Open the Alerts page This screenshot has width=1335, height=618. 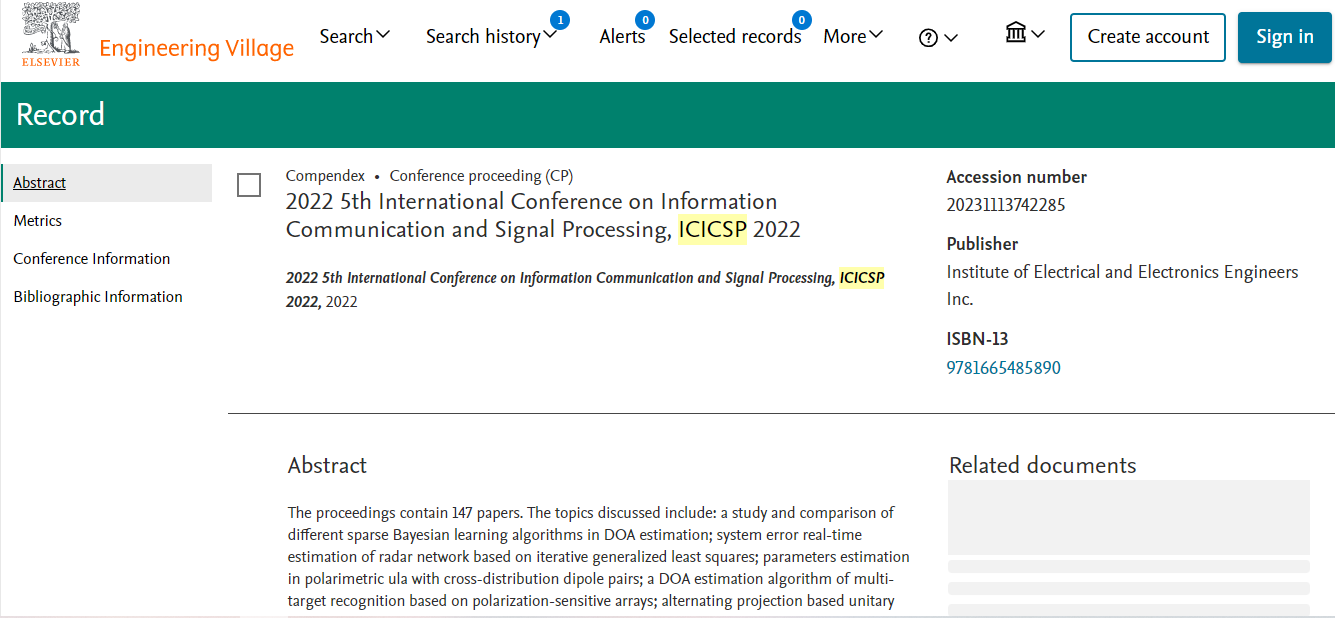(622, 37)
